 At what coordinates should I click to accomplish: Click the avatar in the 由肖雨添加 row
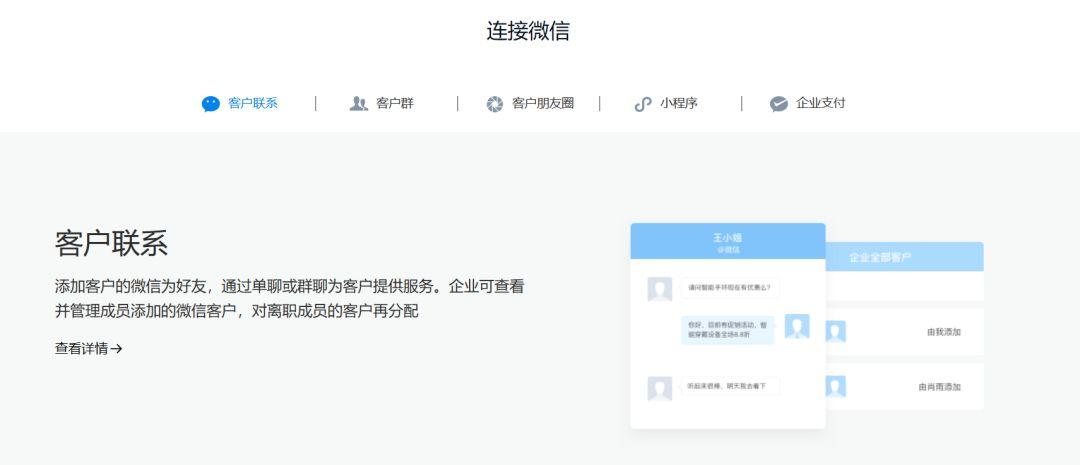tap(835, 386)
